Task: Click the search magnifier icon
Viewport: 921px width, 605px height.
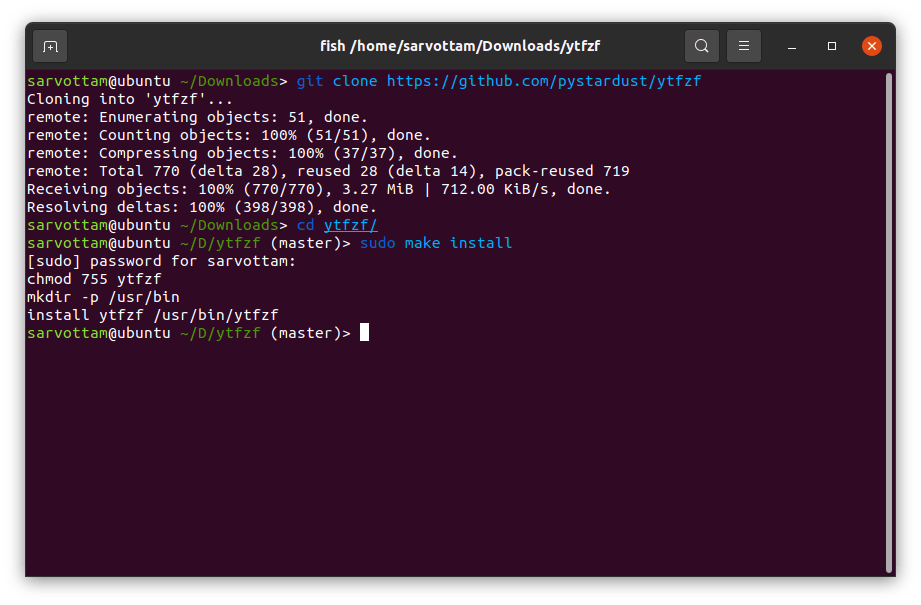Action: pos(701,46)
